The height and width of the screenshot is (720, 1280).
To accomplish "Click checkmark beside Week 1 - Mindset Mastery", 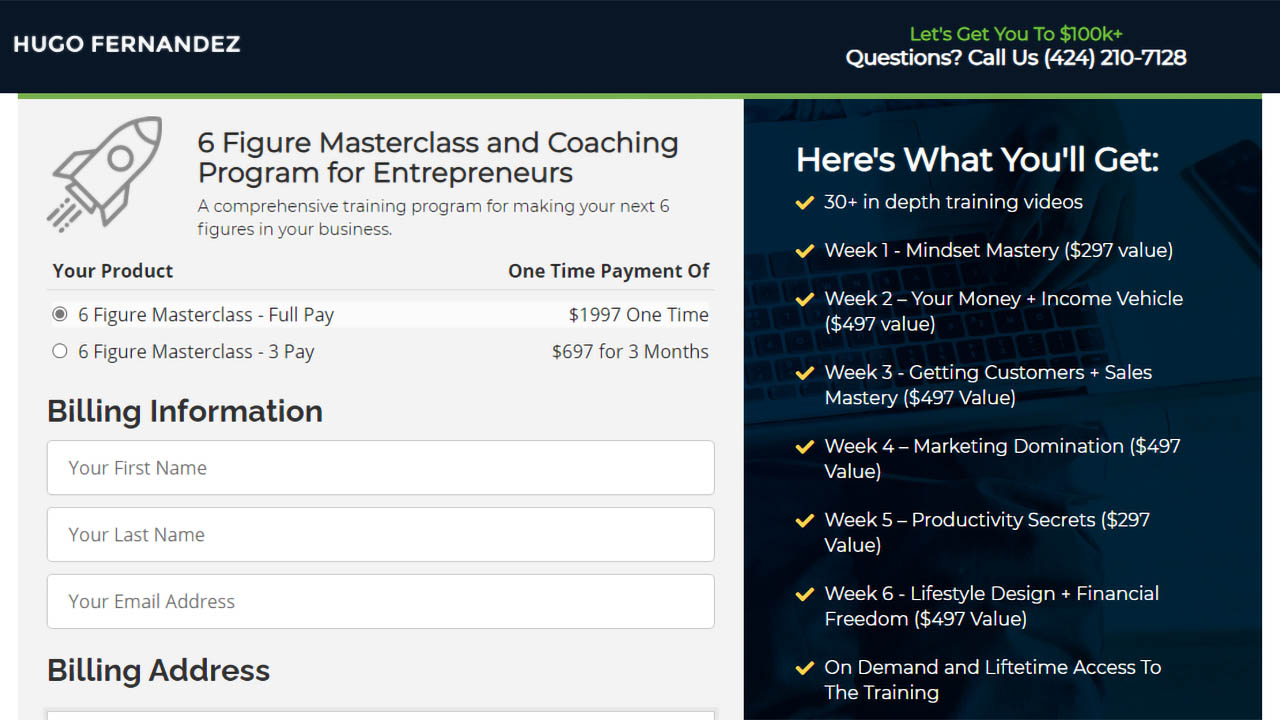I will tap(805, 250).
